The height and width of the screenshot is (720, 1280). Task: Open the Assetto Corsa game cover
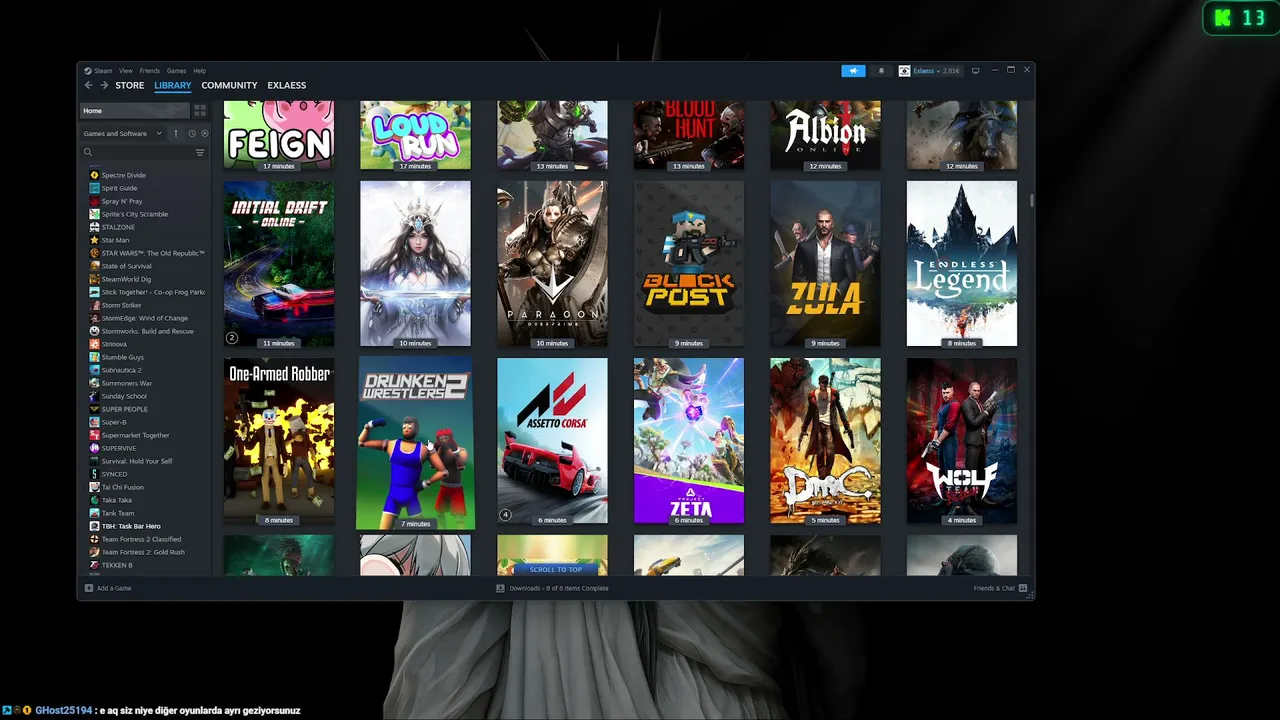(x=552, y=441)
